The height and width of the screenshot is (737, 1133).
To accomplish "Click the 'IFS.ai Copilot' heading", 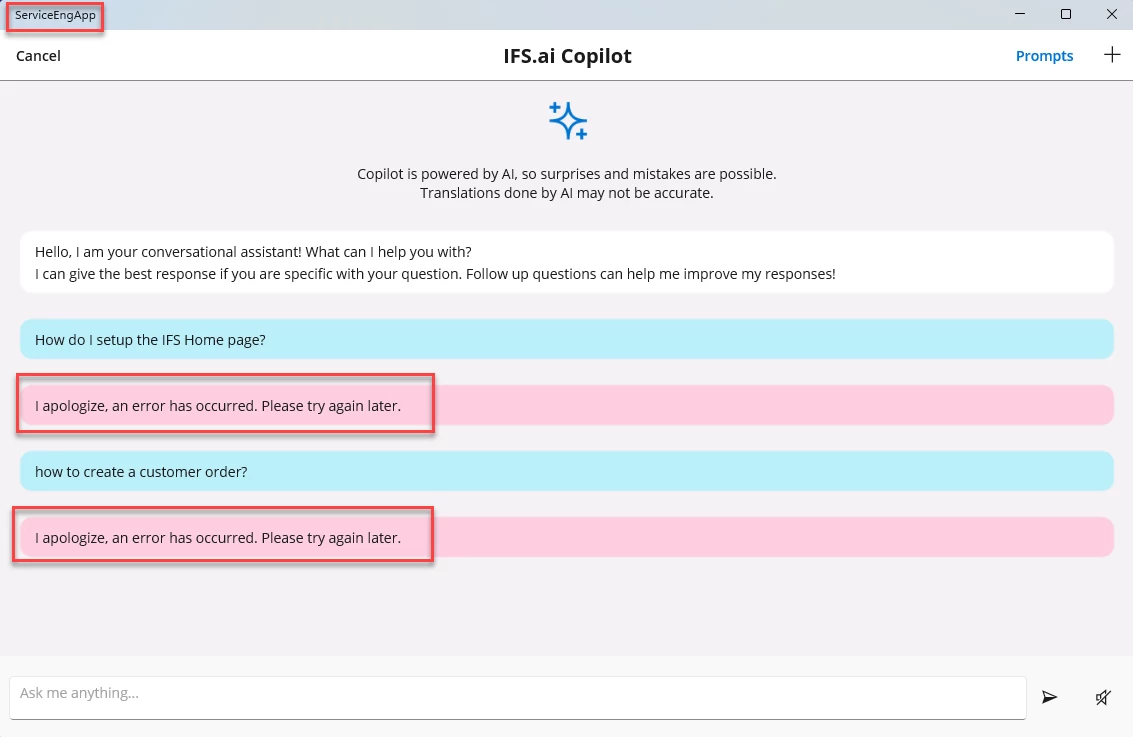I will click(x=567, y=56).
